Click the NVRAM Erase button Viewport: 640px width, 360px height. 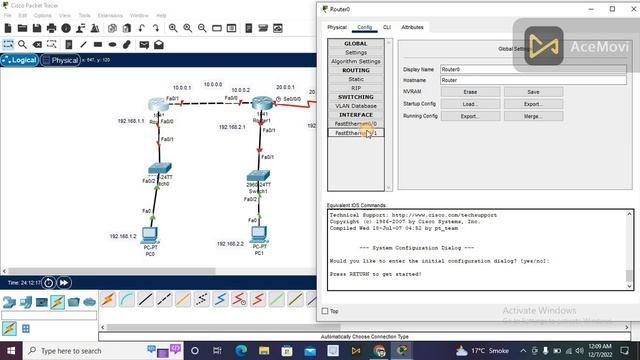[x=470, y=92]
